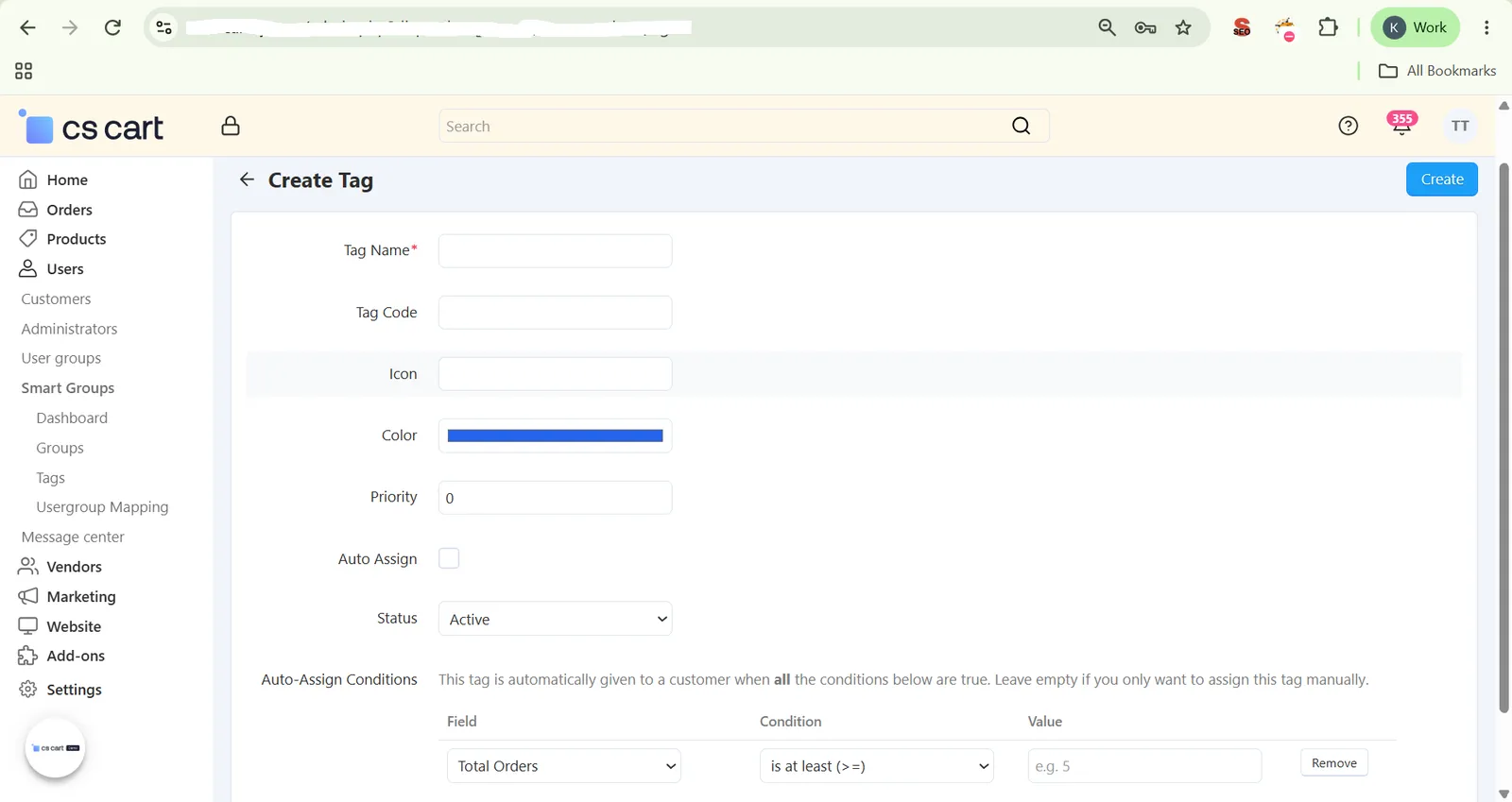Open Customers under Users
This screenshot has height=802, width=1512.
pyautogui.click(x=57, y=299)
